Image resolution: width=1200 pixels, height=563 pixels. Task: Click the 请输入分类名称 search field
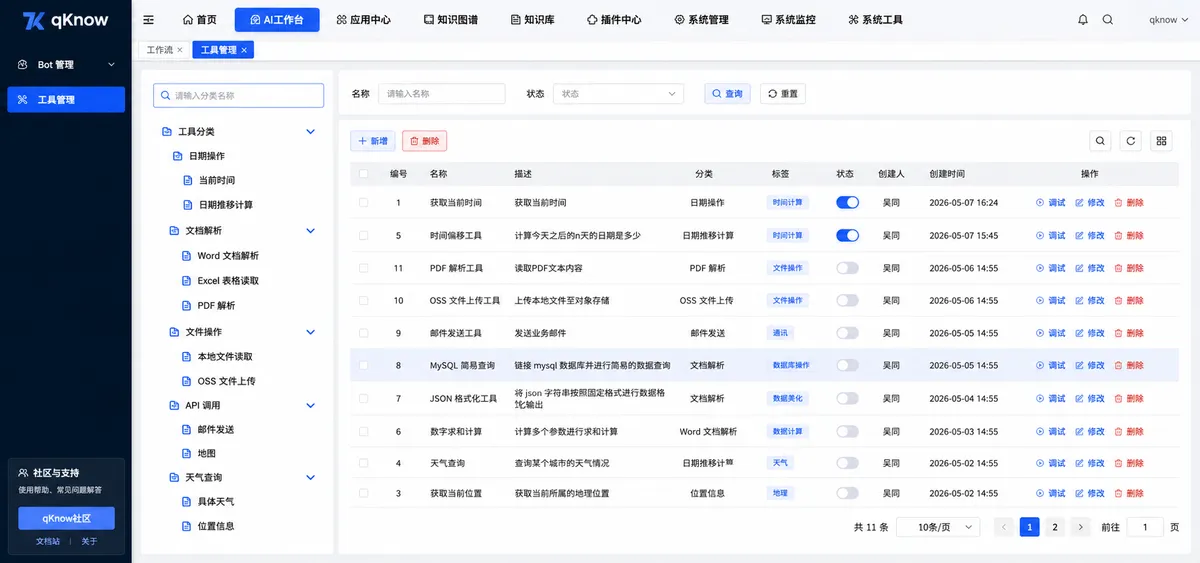239,95
